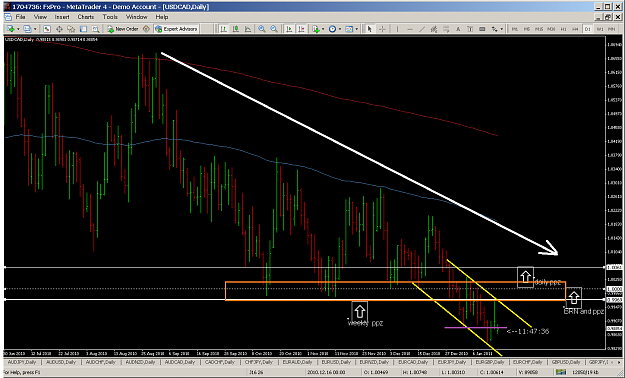Select the Horizontal Line drawing tool

pyautogui.click(x=410, y=29)
